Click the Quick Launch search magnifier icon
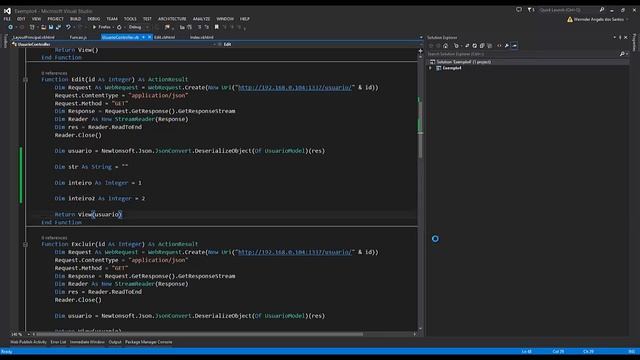This screenshot has height=360, width=640. tap(602, 10)
